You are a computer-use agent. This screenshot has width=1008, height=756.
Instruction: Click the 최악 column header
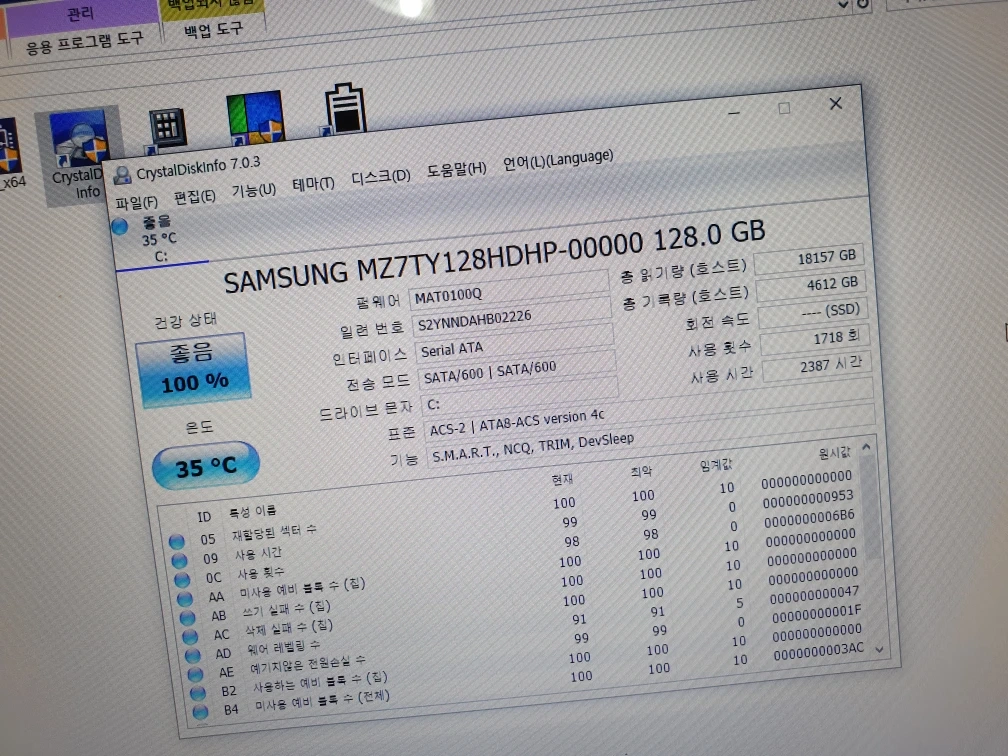(x=641, y=471)
